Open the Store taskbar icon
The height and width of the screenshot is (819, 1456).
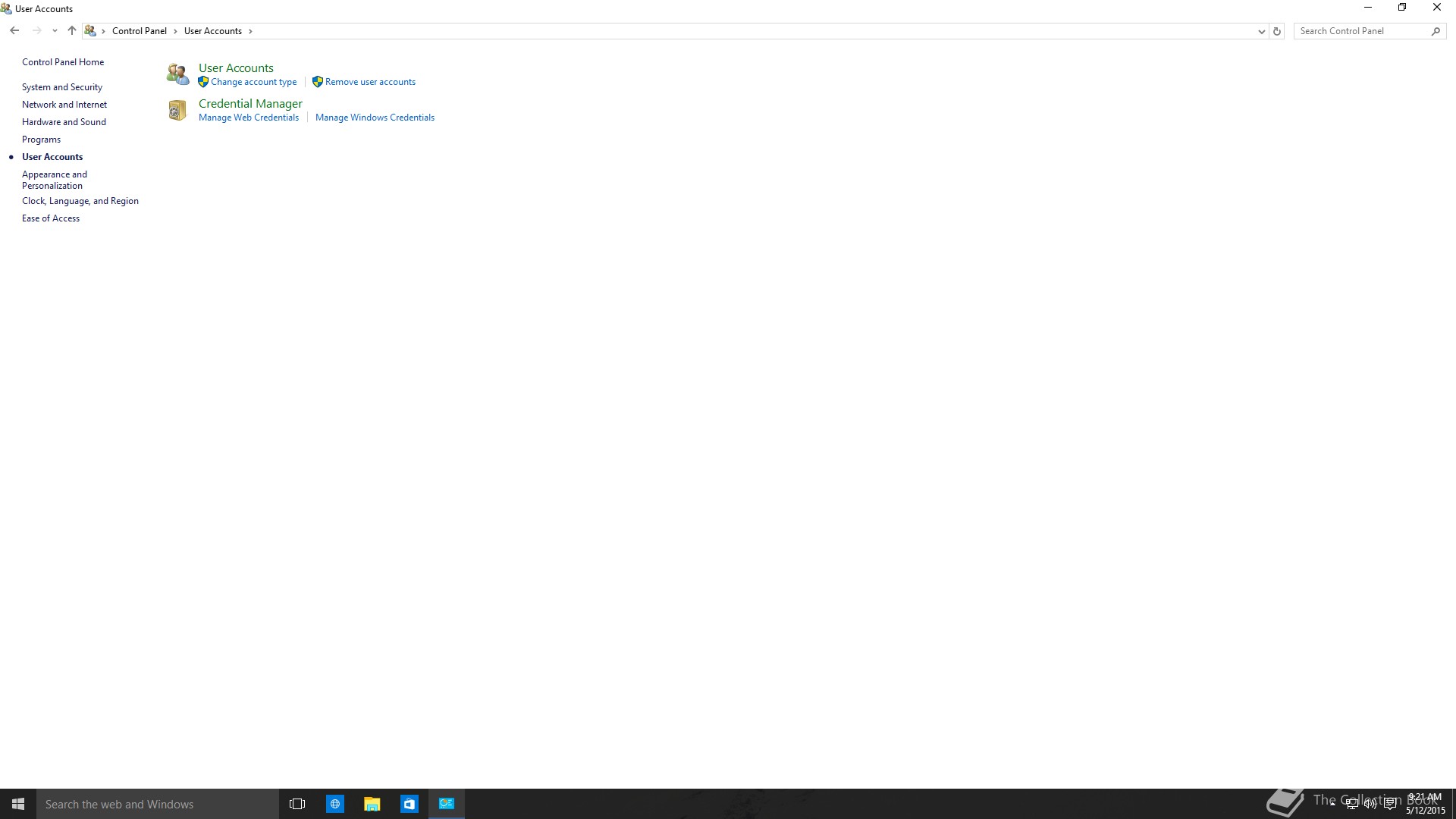pyautogui.click(x=409, y=804)
